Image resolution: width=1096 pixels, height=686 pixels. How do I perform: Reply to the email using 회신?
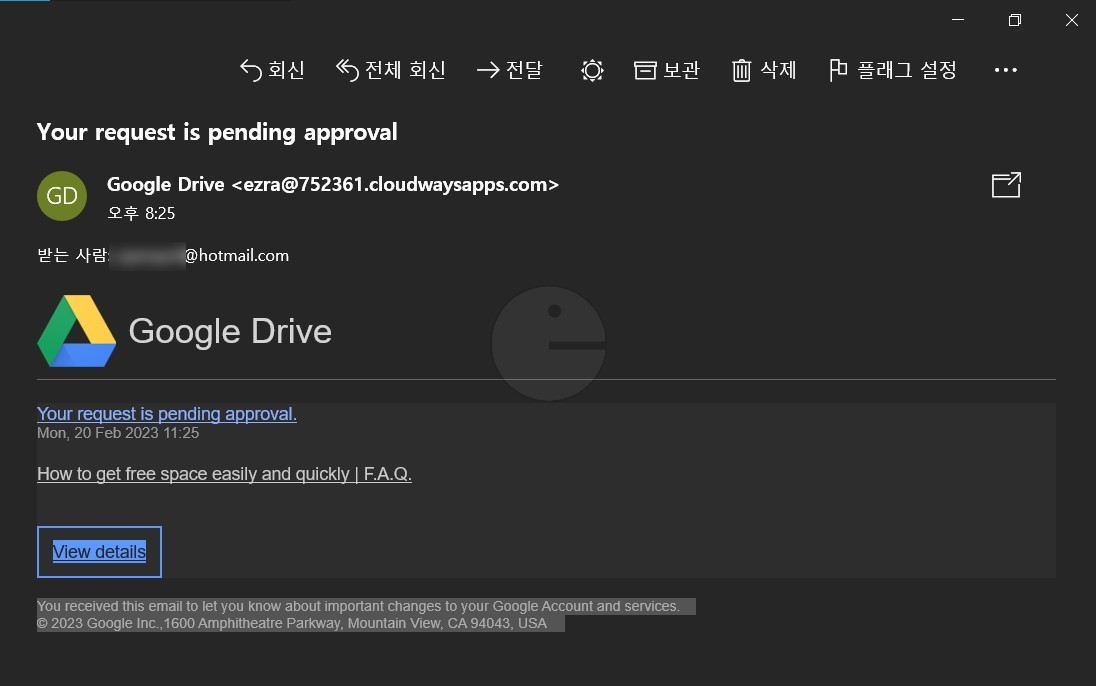(272, 70)
